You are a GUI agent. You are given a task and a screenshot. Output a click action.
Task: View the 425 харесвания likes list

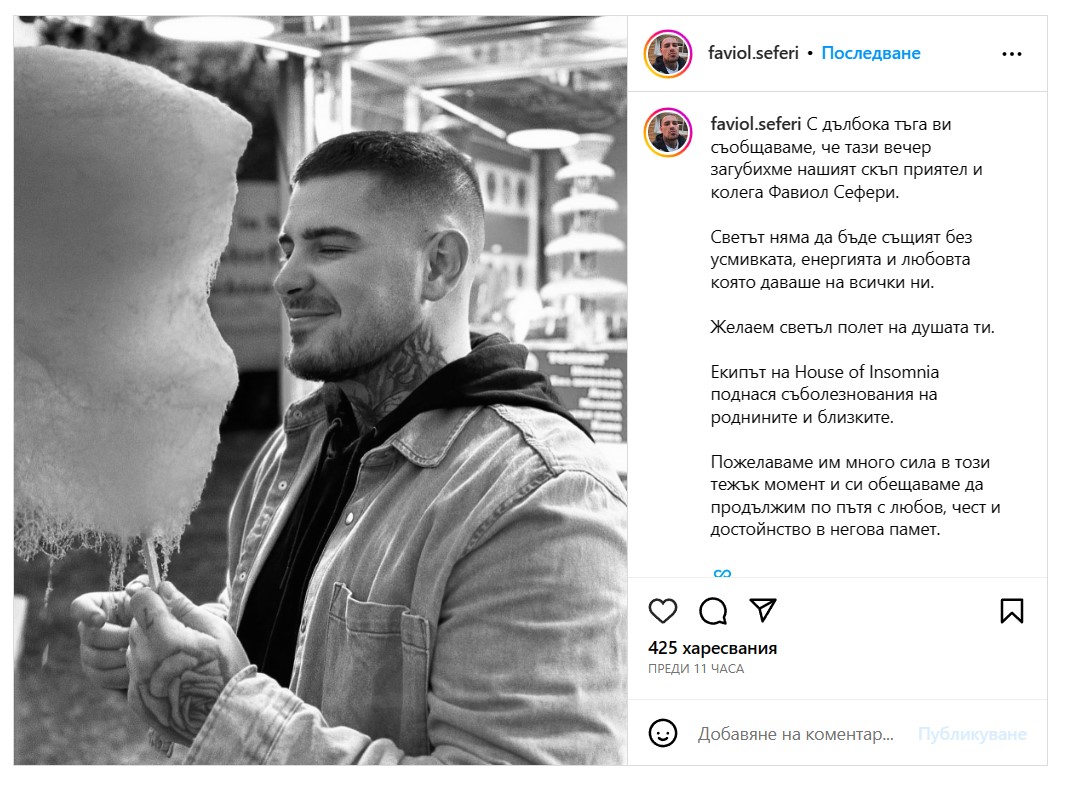point(712,648)
